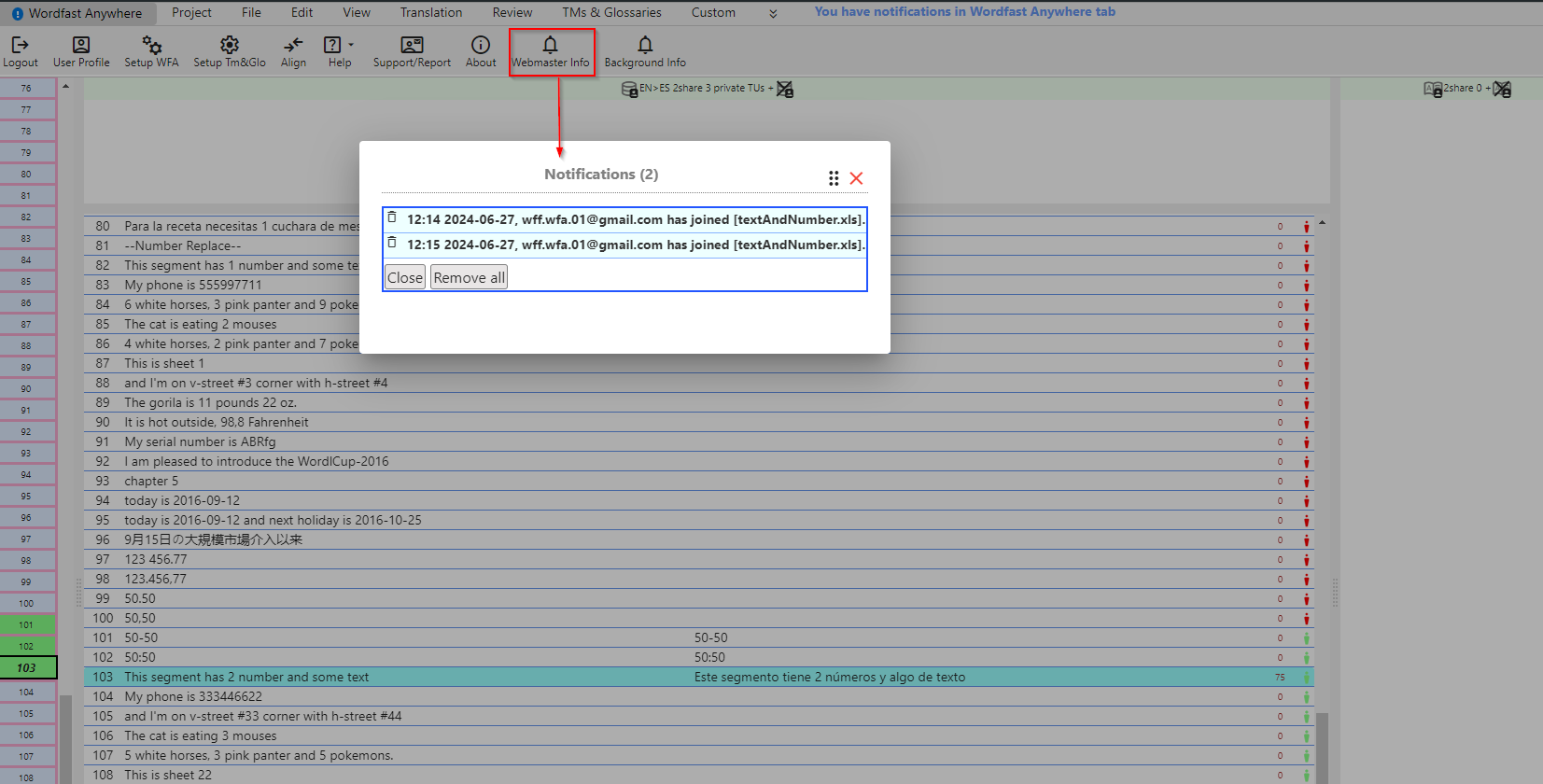1543x784 pixels.
Task: Open the TMs & Glossaries menu
Action: coord(611,12)
